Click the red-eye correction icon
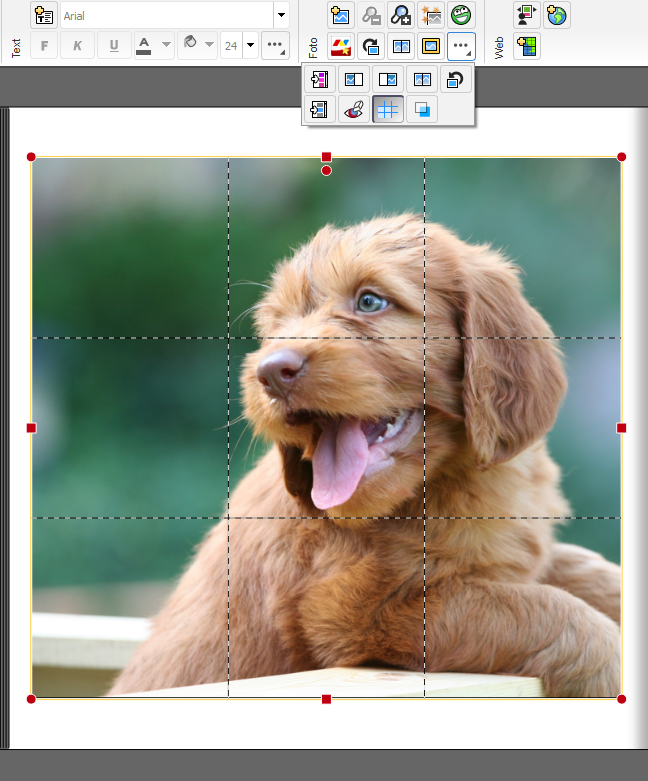 click(x=354, y=110)
